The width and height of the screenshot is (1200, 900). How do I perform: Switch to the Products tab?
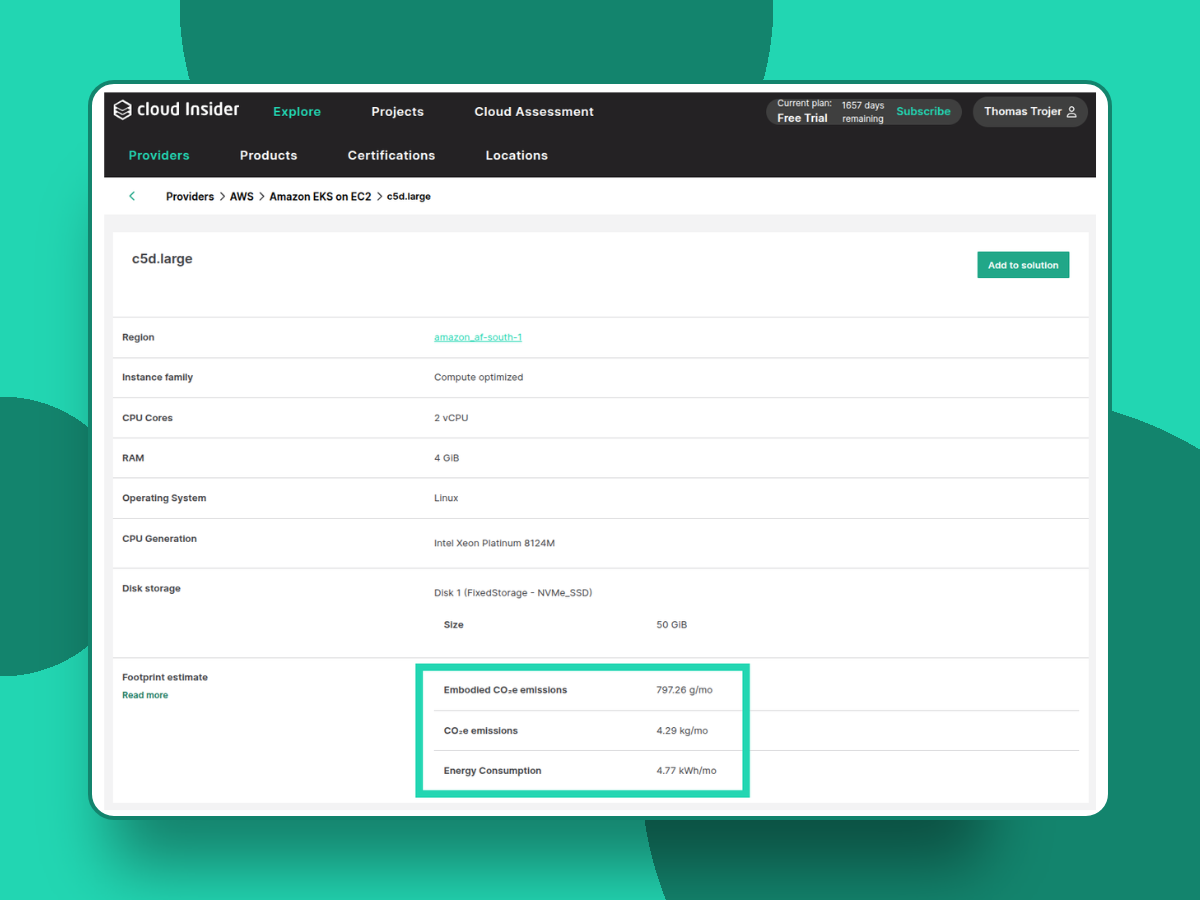(x=268, y=155)
